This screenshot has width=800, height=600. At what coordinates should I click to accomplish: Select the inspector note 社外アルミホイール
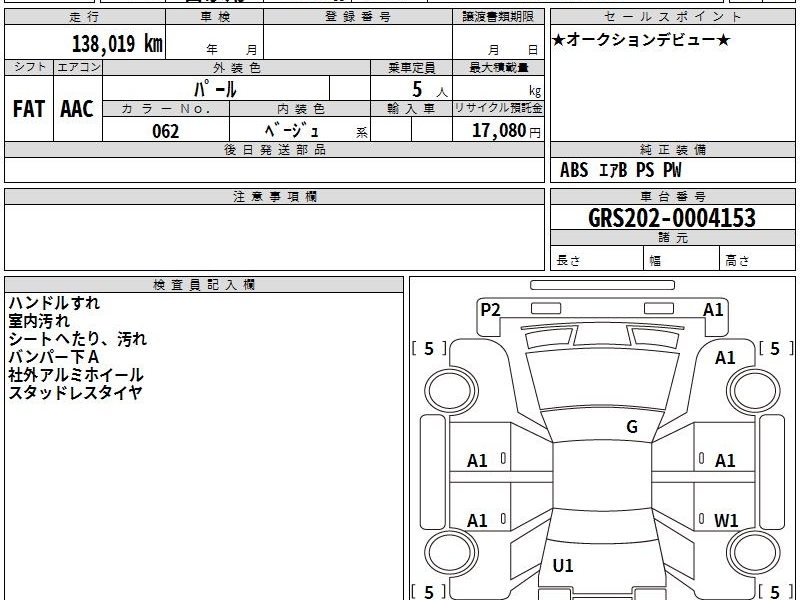(x=76, y=375)
